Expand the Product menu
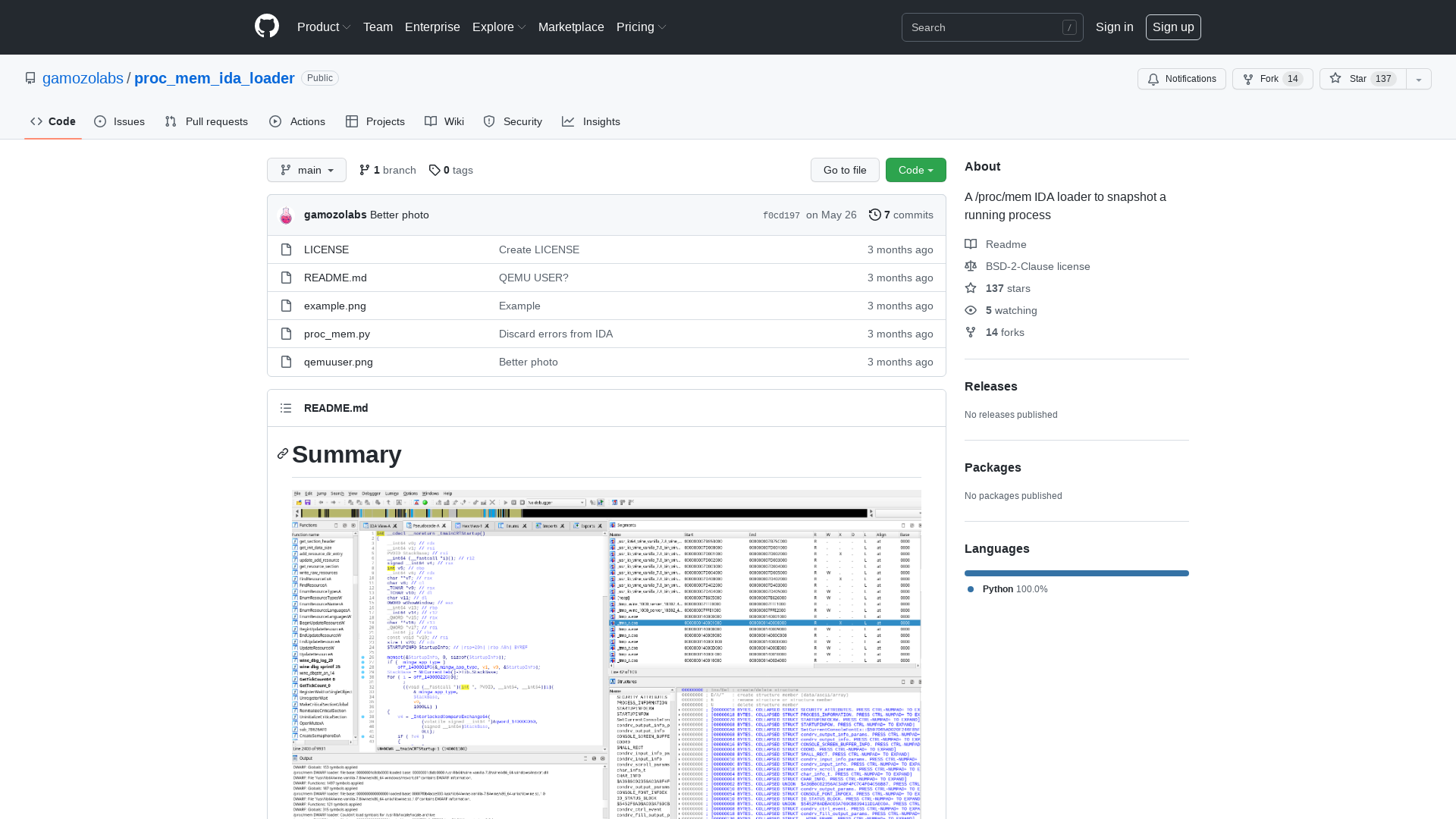The width and height of the screenshot is (1456, 819). coord(324,27)
